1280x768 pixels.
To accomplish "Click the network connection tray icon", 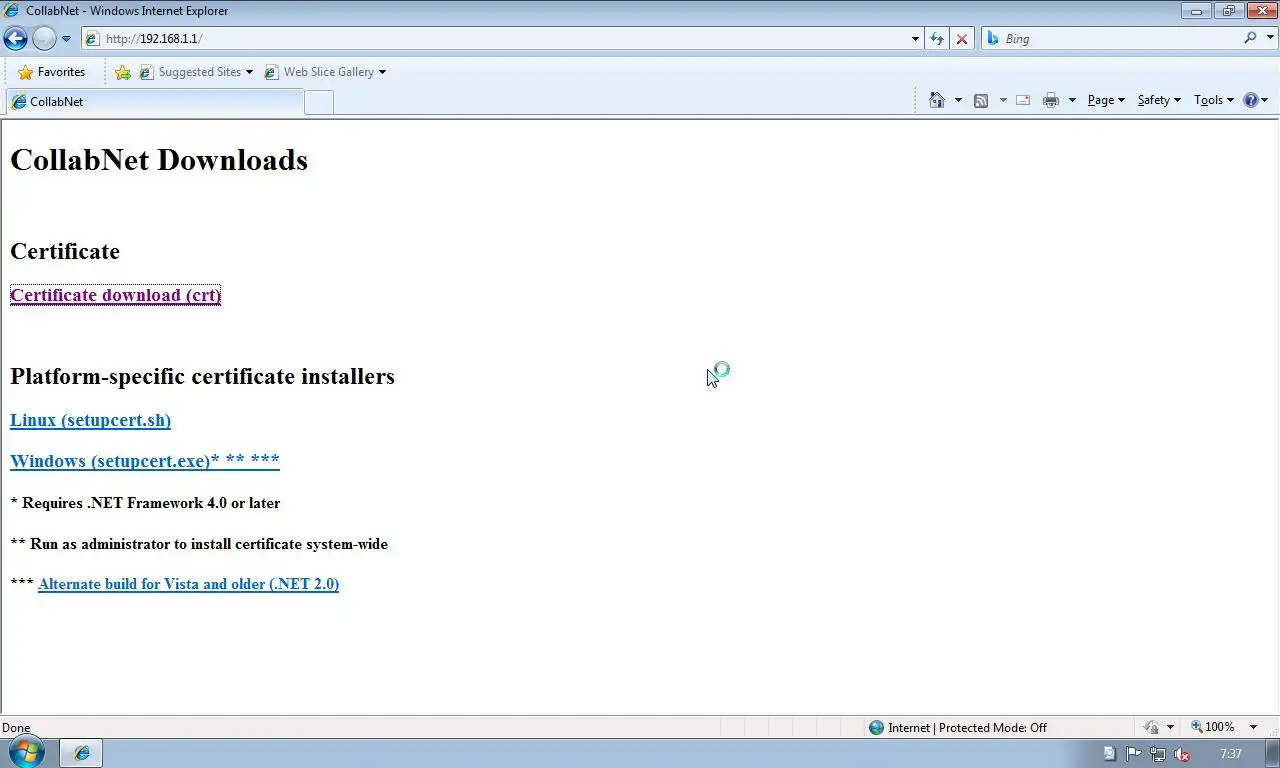I will [x=1158, y=754].
